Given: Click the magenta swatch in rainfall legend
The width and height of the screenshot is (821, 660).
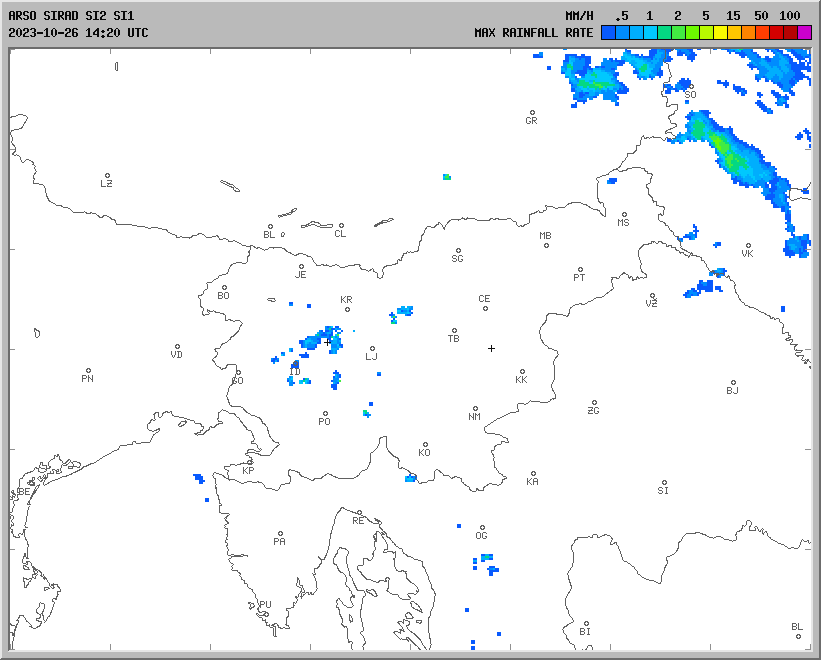Looking at the screenshot, I should (804, 32).
